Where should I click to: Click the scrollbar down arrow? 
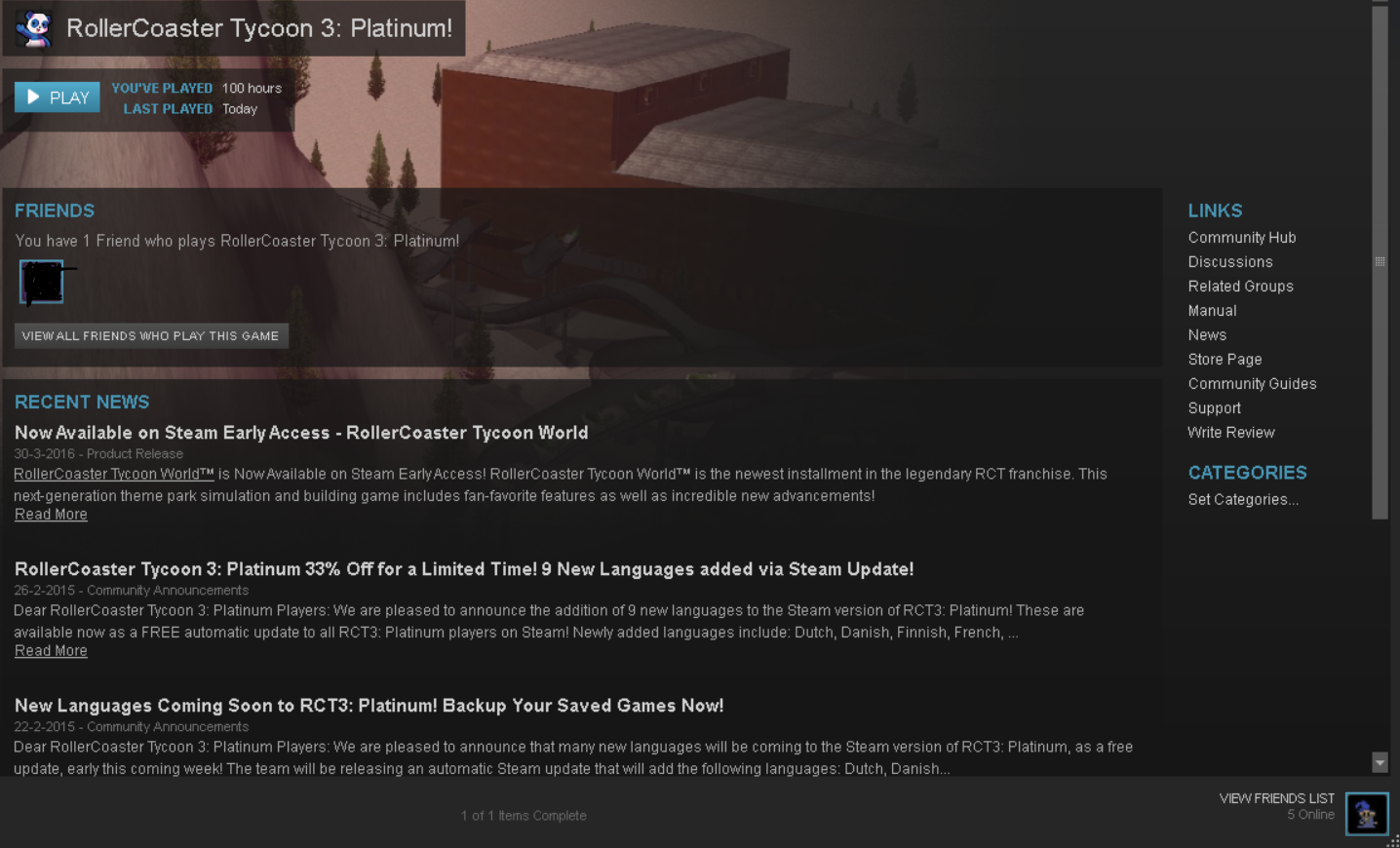[1380, 762]
